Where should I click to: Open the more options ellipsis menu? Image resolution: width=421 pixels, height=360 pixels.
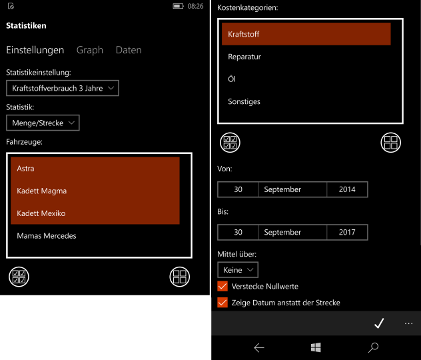tap(408, 323)
